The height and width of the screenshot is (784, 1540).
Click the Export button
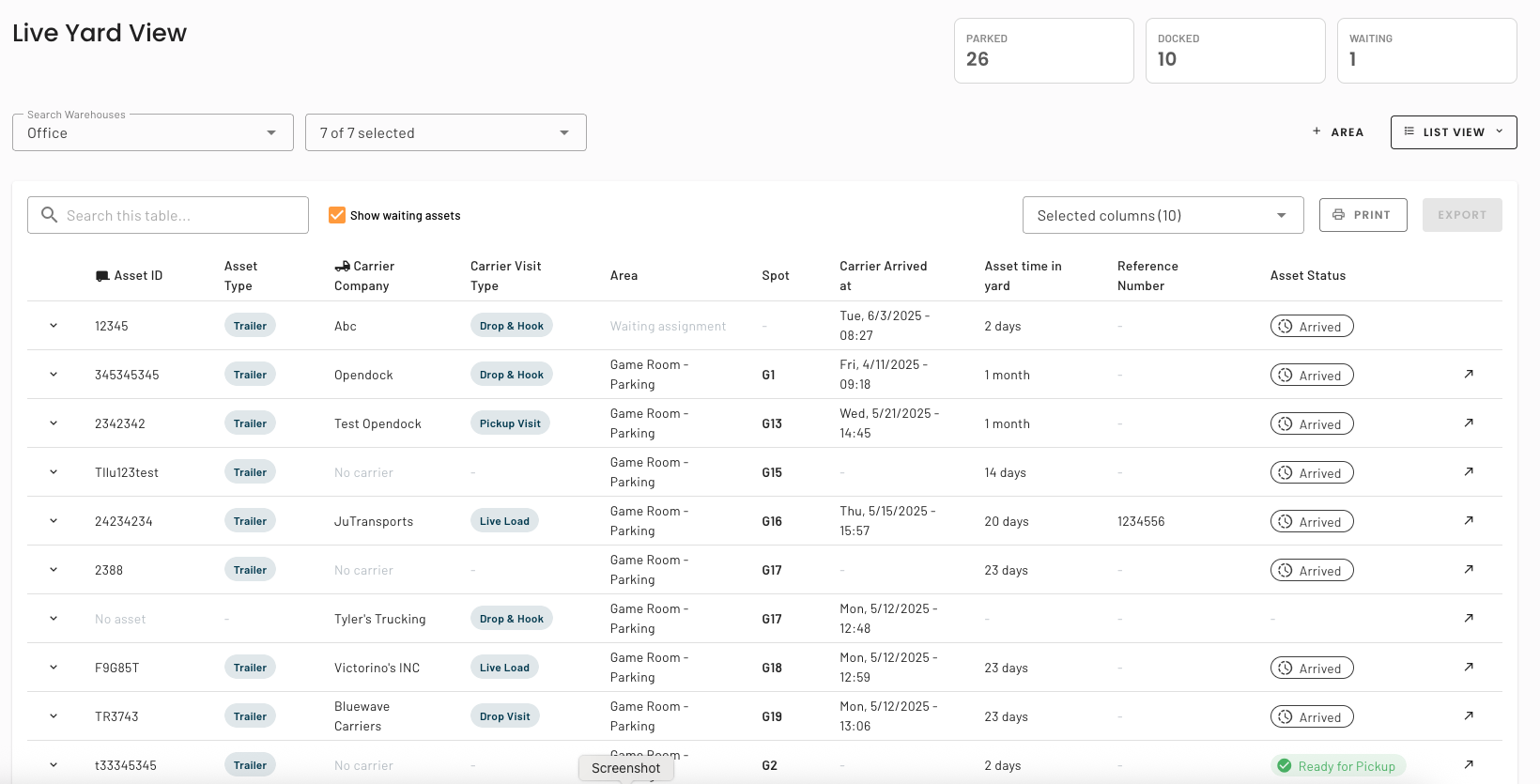point(1462,215)
